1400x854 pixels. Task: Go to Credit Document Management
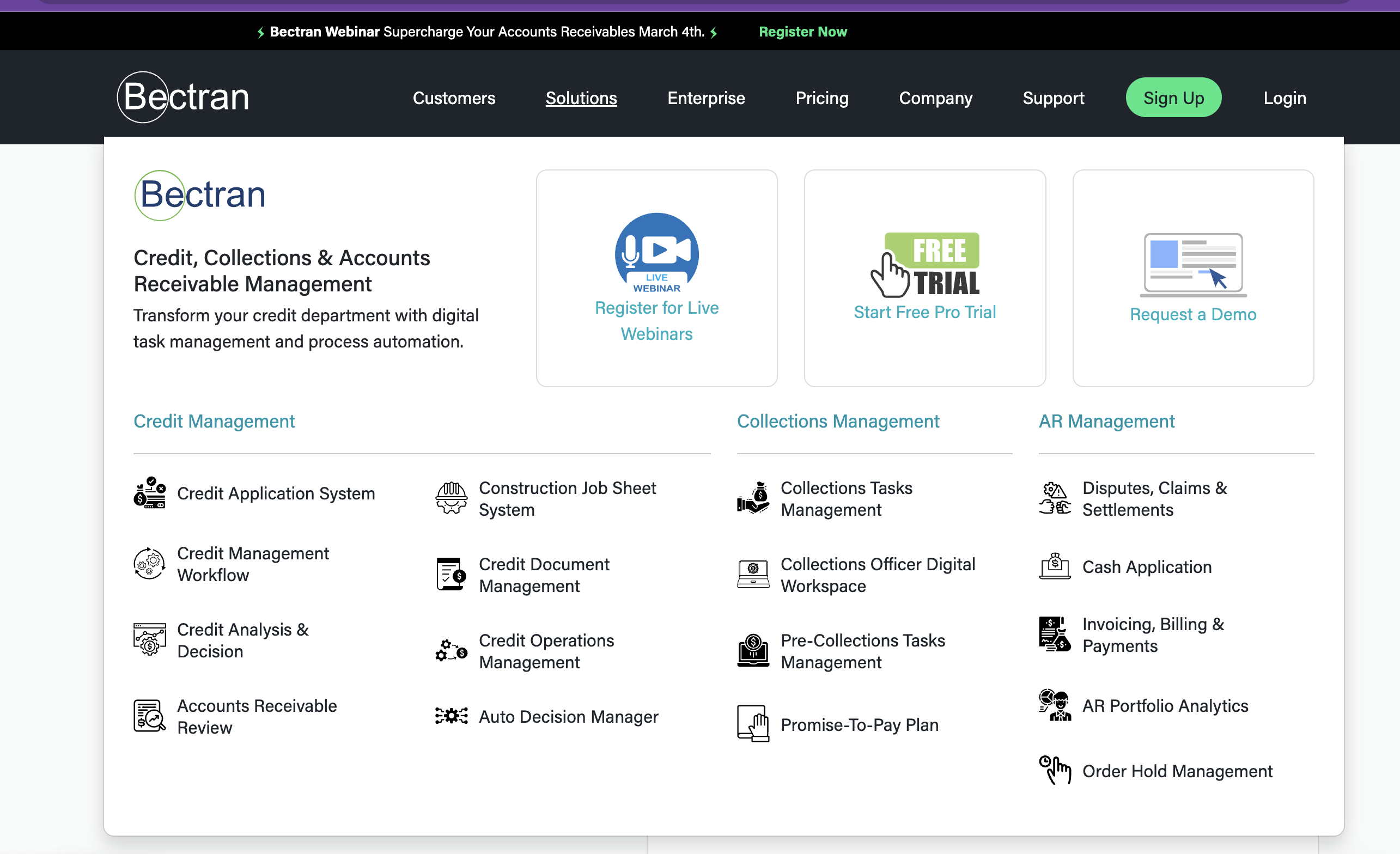[x=544, y=575]
